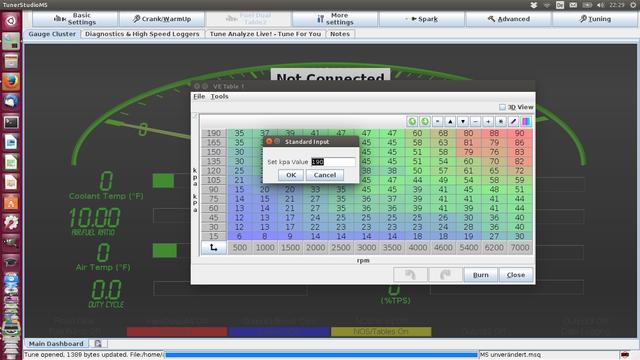Open the table color settings icon
This screenshot has width=640, height=360.
click(526, 121)
